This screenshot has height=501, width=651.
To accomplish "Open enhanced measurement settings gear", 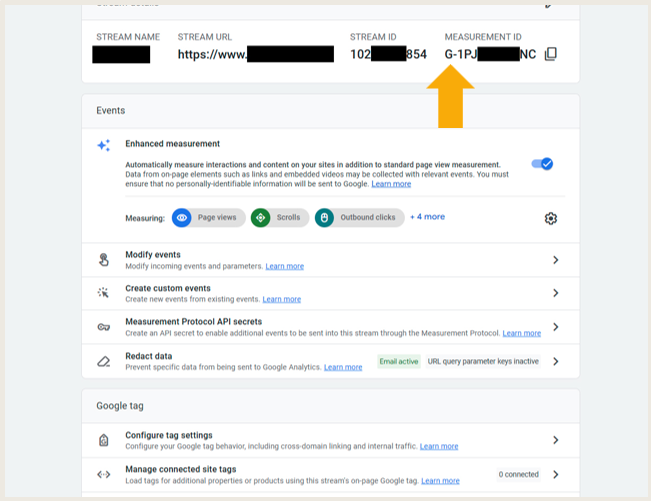I will click(x=551, y=218).
